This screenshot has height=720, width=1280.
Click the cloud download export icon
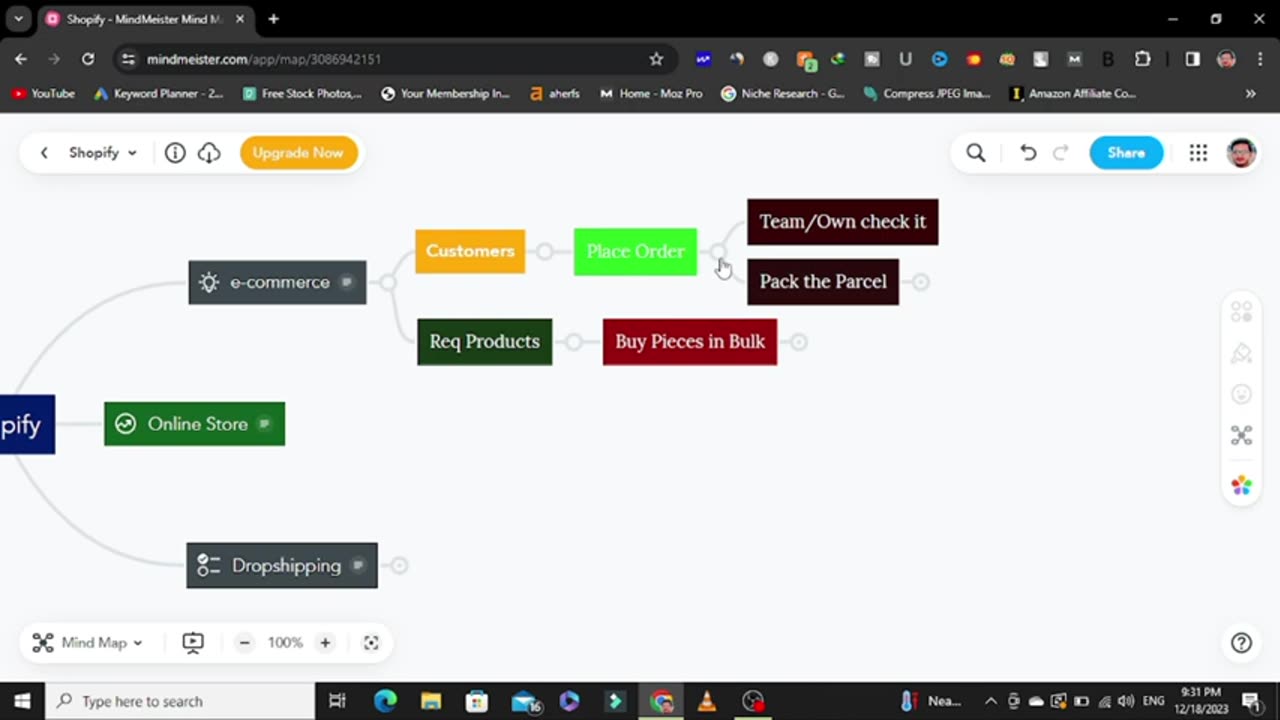(209, 153)
